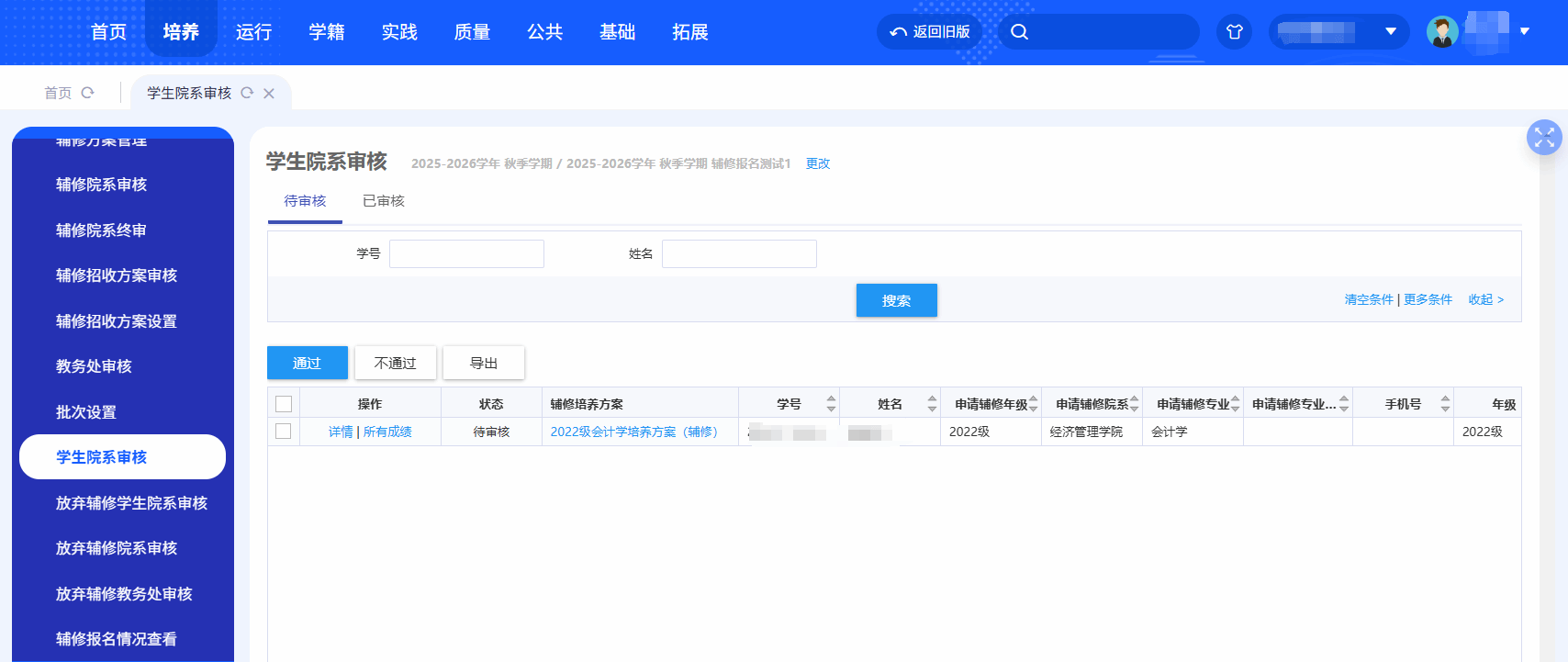Expand the user account menu arrow
Screen dimensions: 1568x662
coord(1525,31)
